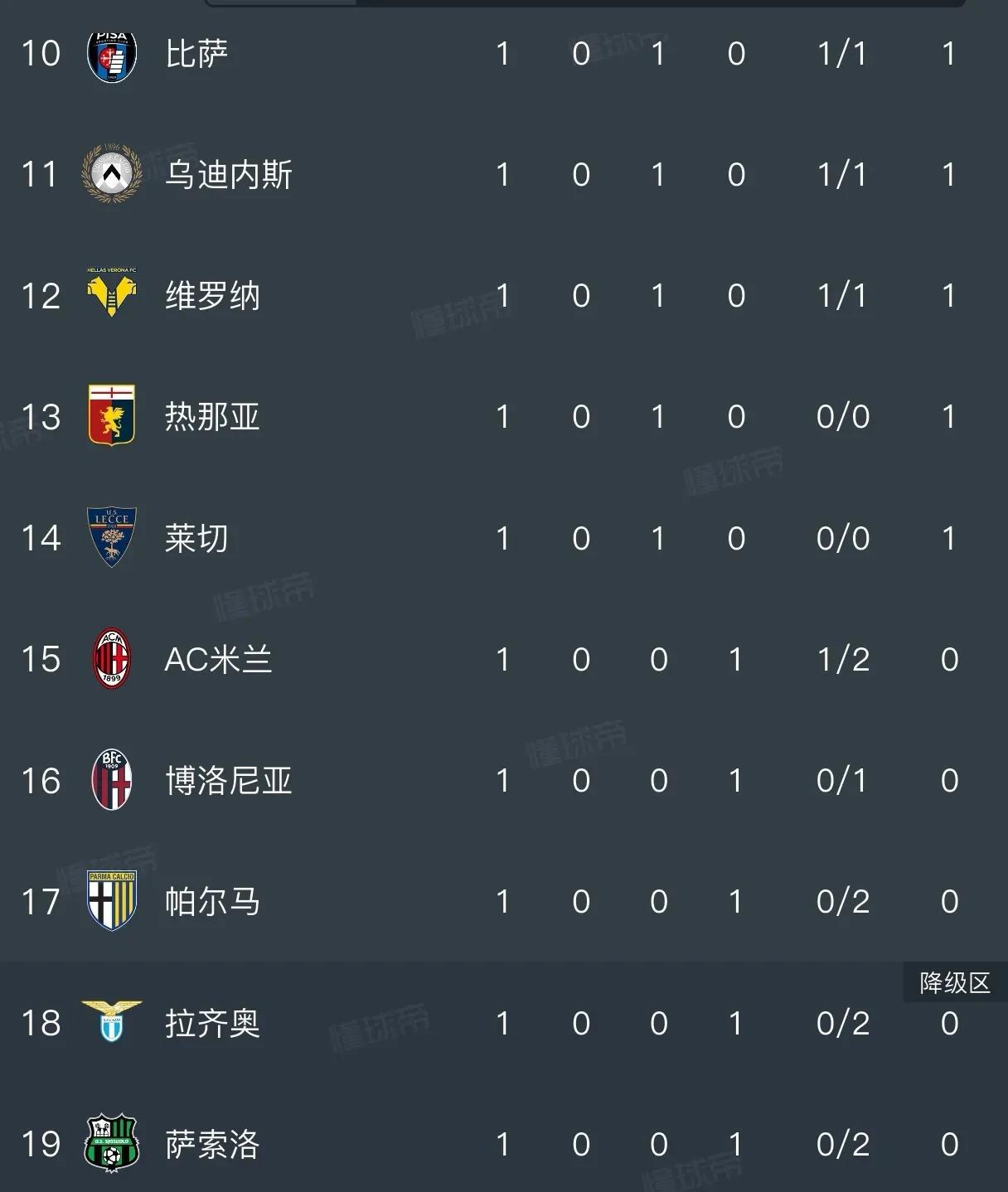Tap the Genoa club crest icon
This screenshot has width=1008, height=1192.
[112, 415]
